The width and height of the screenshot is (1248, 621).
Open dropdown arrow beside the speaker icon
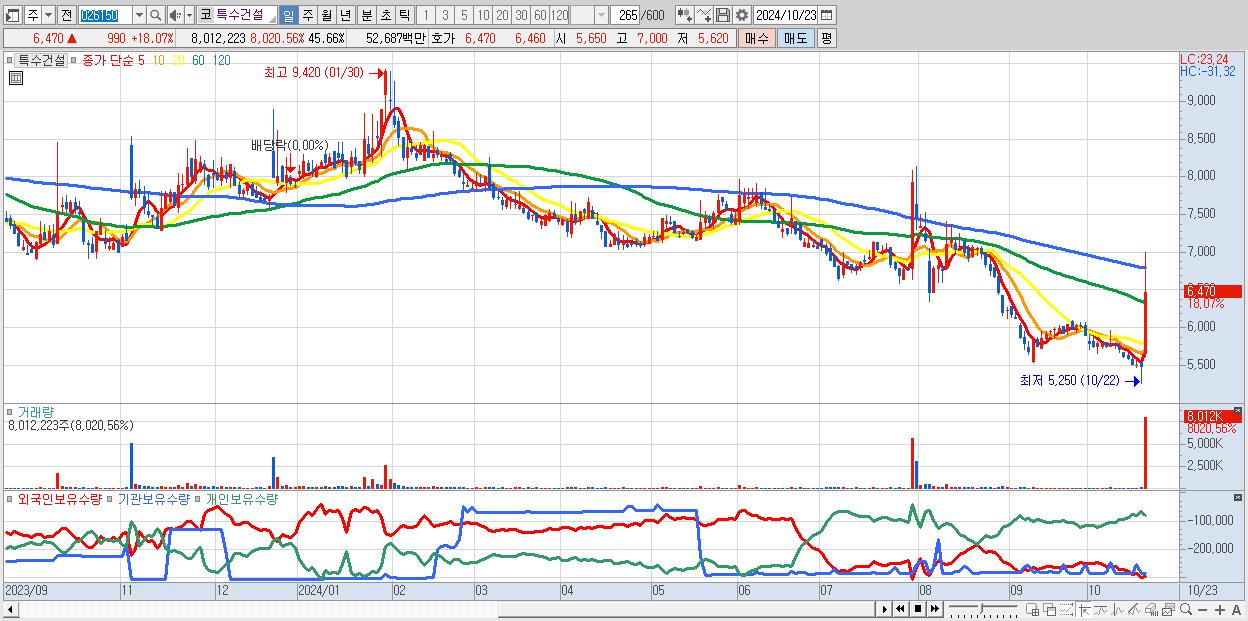189,15
